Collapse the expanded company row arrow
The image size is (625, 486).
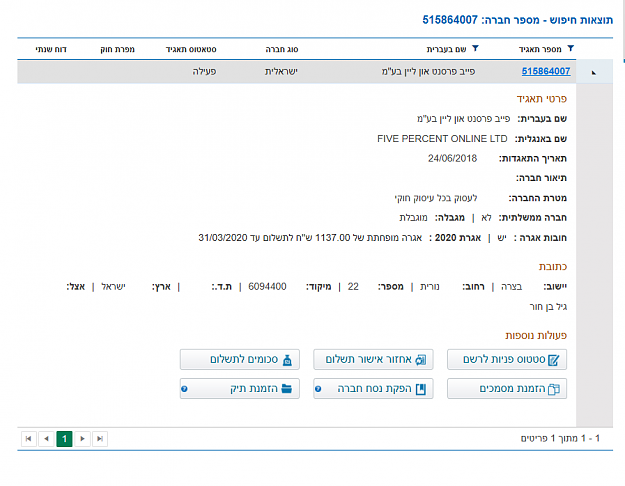point(594,73)
